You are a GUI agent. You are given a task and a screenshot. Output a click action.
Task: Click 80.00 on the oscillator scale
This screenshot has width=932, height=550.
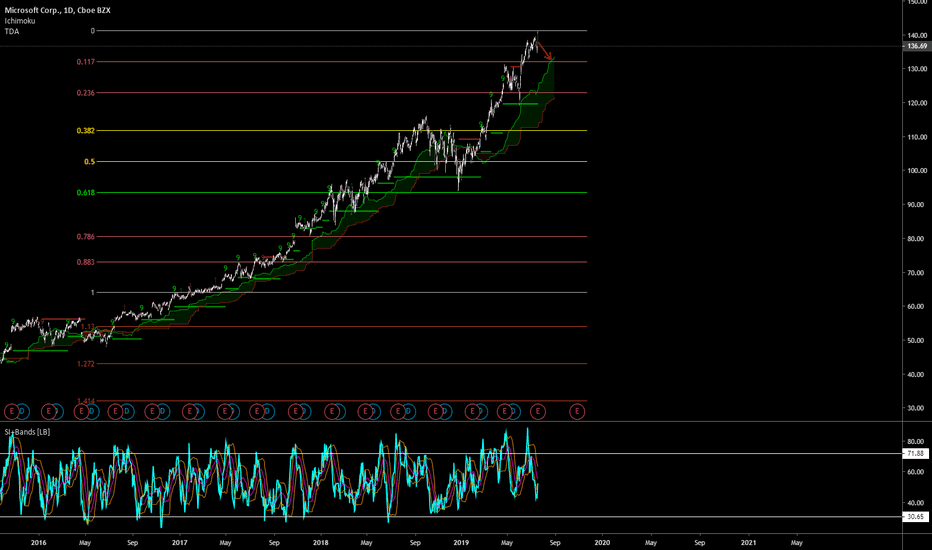pos(917,442)
